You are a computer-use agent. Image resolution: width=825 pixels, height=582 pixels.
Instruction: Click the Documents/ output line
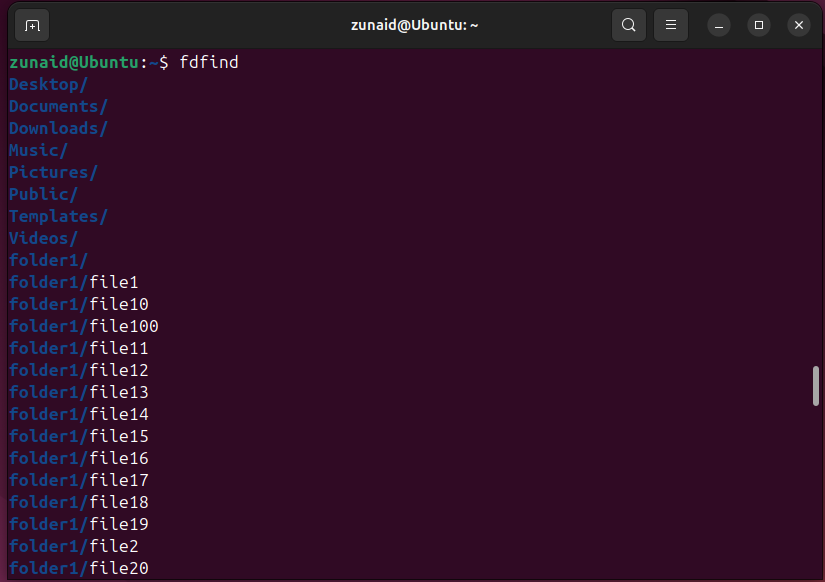[57, 106]
